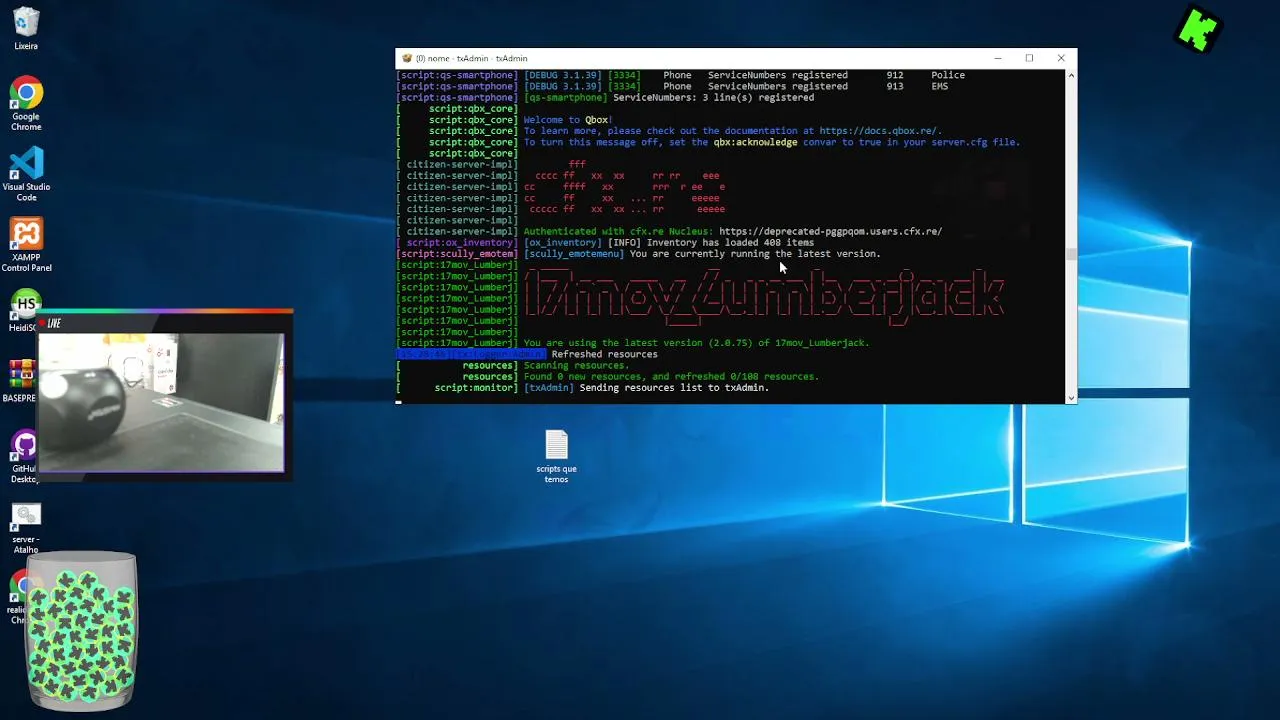
Task: Click the txAdmin window title bar icon
Action: pos(407,58)
